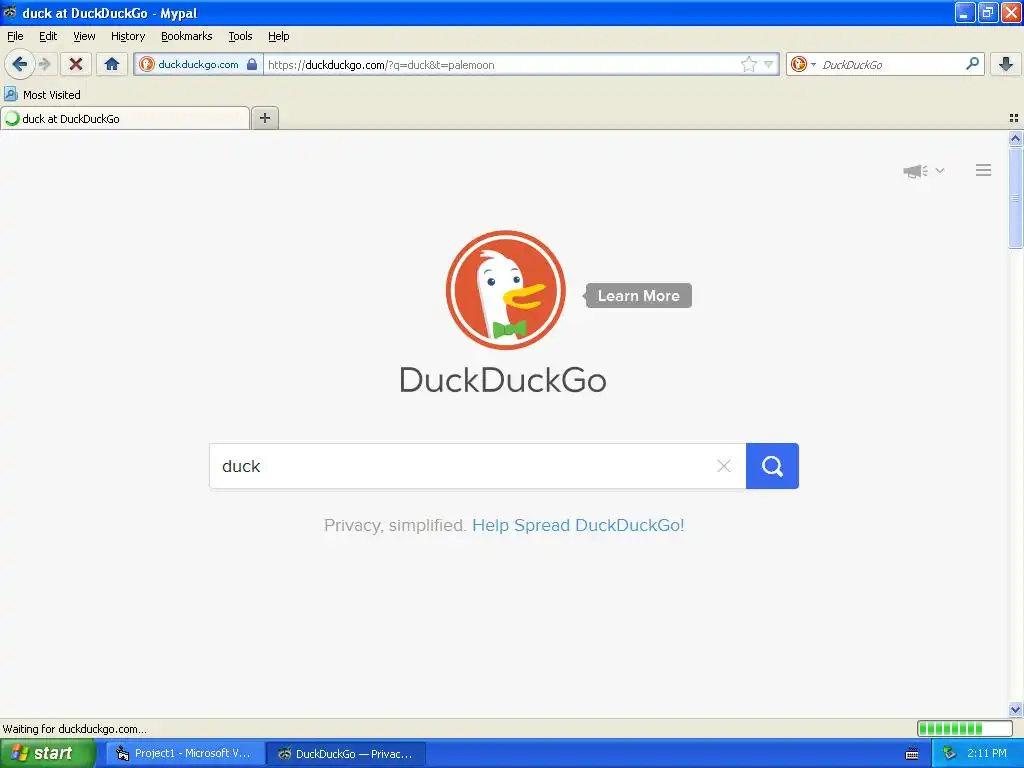Click the megaphone icon on the page
The width and height of the screenshot is (1024, 768).
pos(916,171)
